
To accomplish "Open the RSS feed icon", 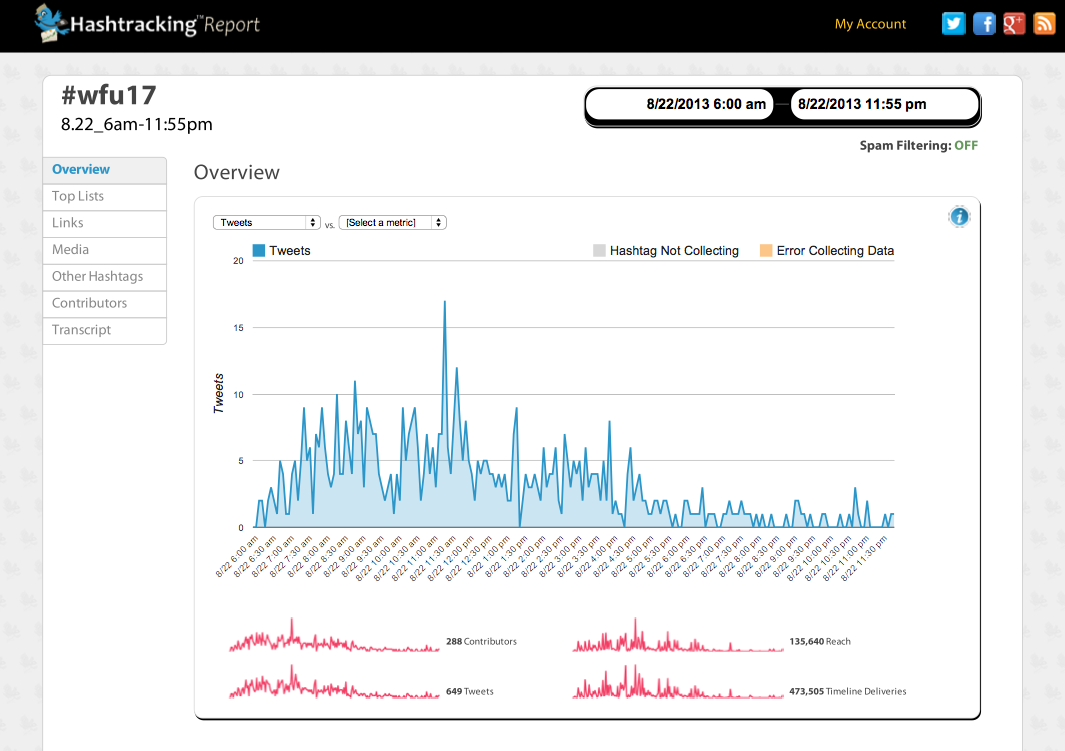I will tap(1044, 24).
